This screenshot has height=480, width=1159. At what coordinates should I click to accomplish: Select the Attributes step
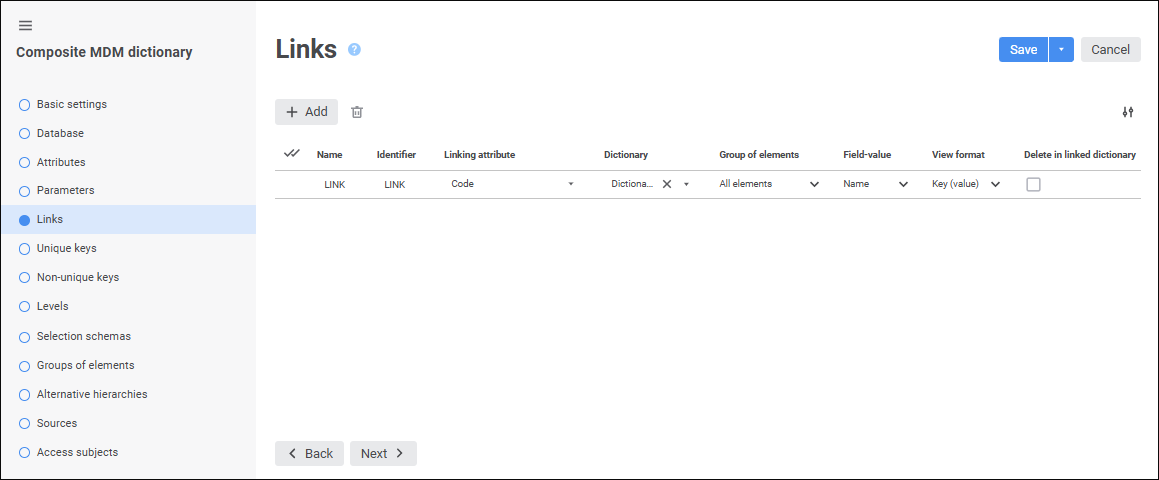pyautogui.click(x=61, y=162)
